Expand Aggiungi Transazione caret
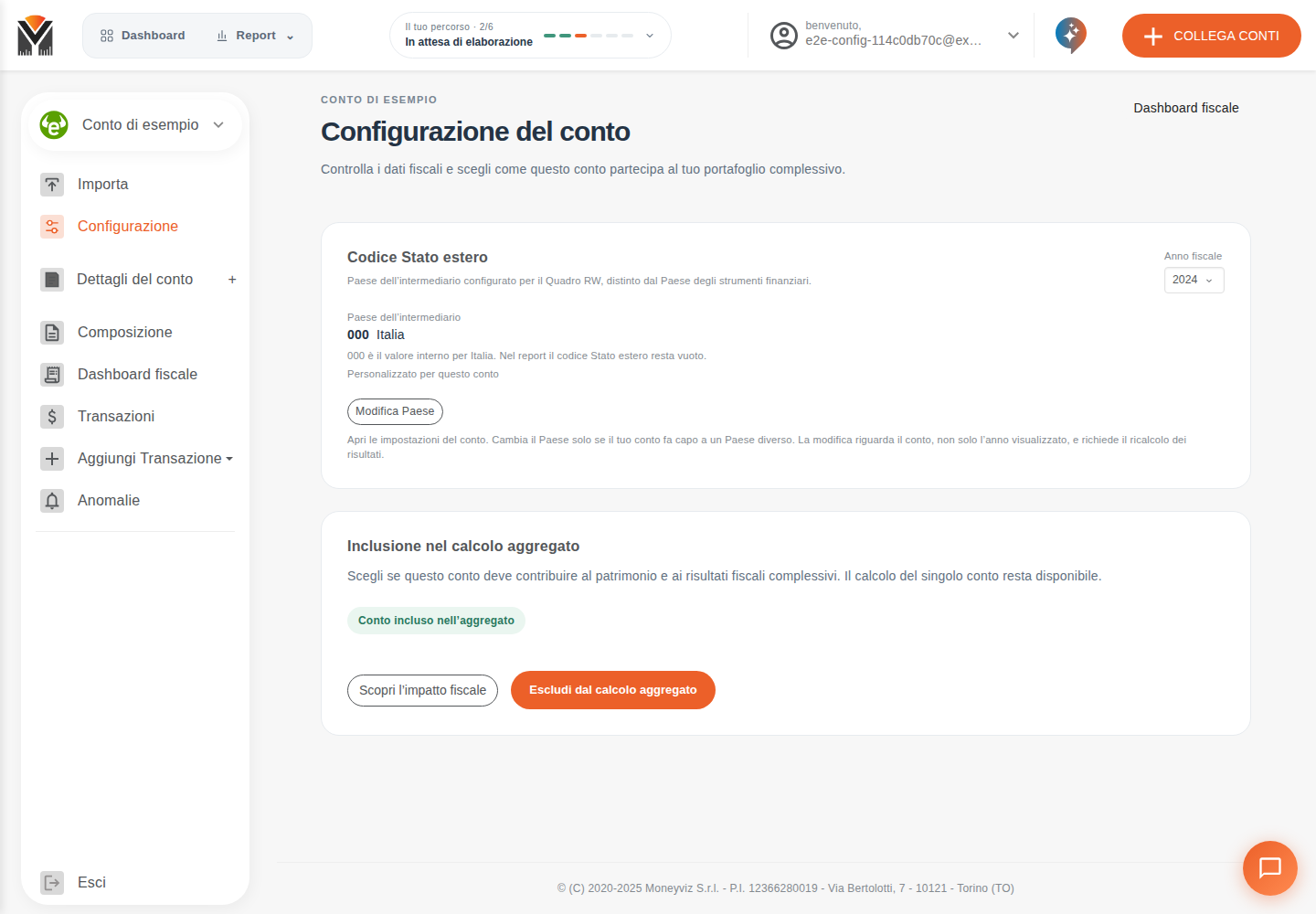The height and width of the screenshot is (914, 1316). click(229, 459)
